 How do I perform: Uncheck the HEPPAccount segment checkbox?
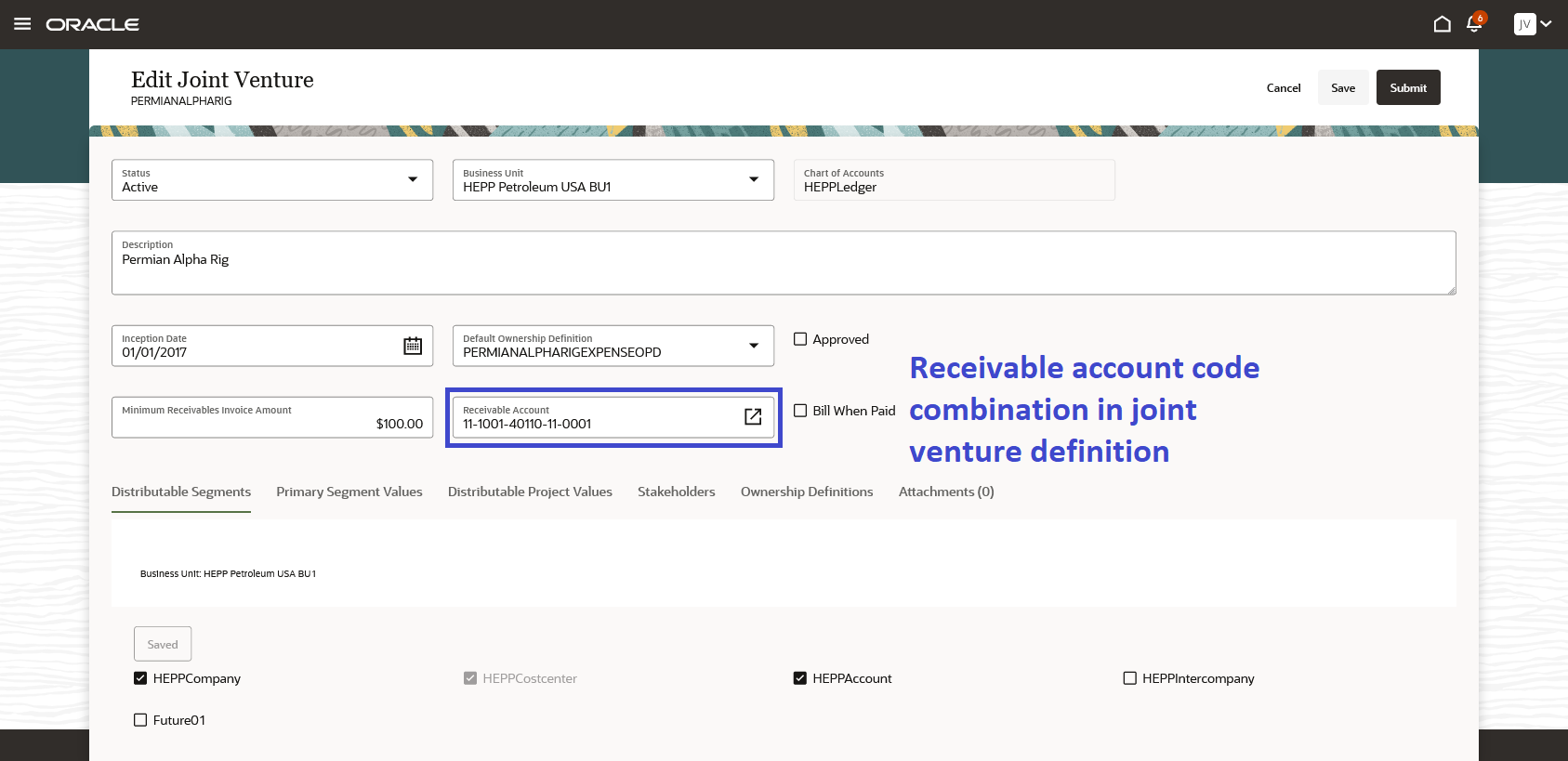coord(800,678)
